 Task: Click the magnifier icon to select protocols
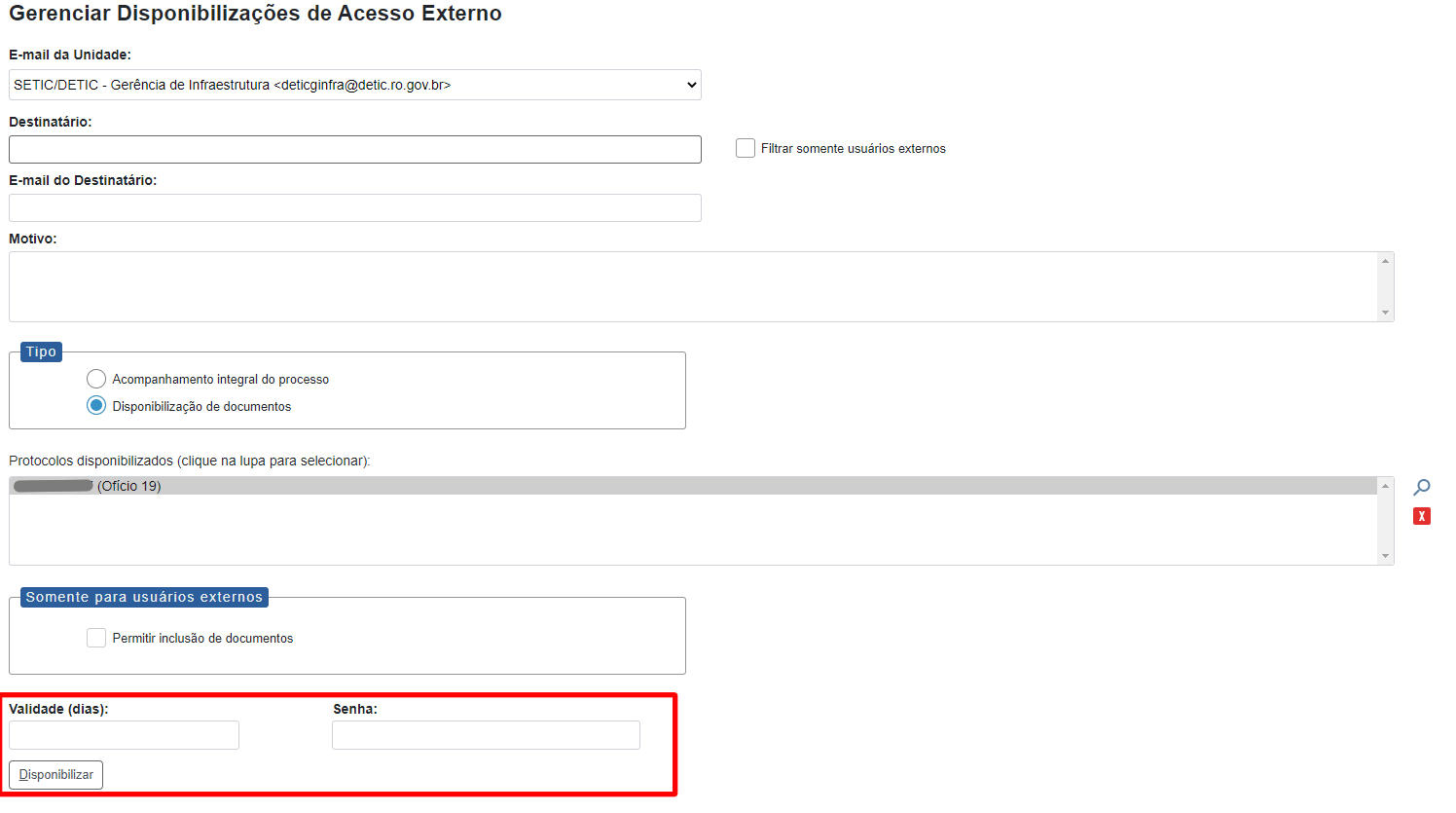click(x=1422, y=487)
